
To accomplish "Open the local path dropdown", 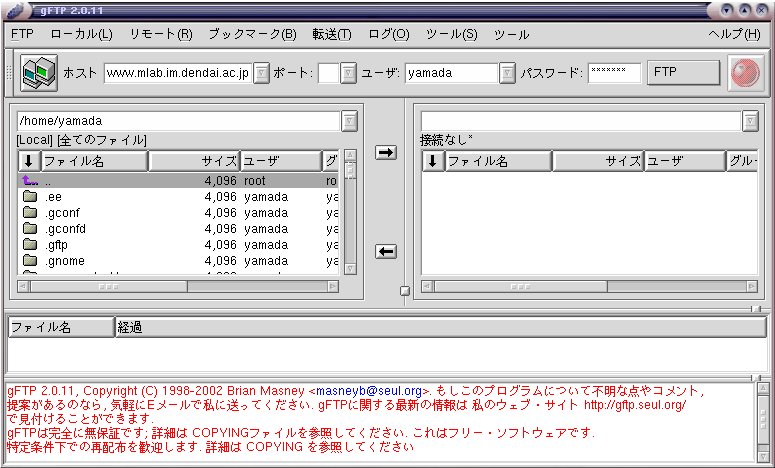I will 349,121.
